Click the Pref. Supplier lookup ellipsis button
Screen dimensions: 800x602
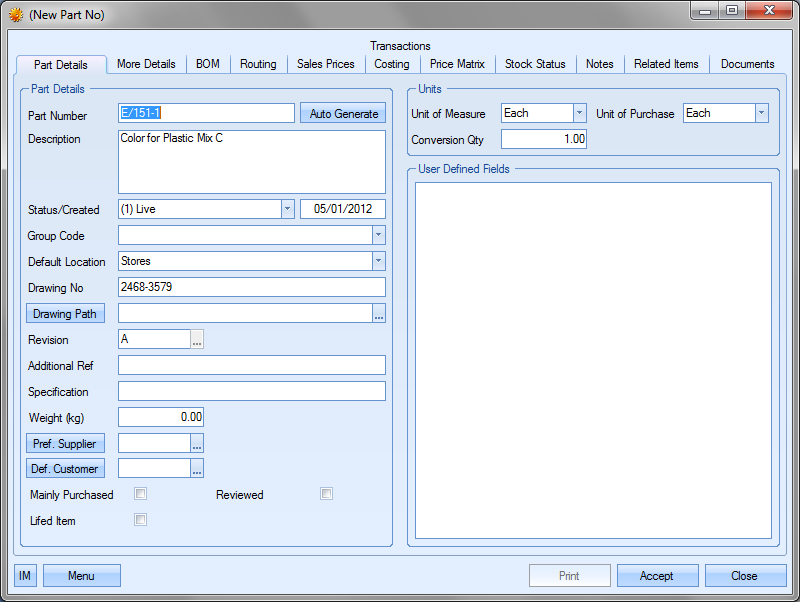(x=197, y=443)
